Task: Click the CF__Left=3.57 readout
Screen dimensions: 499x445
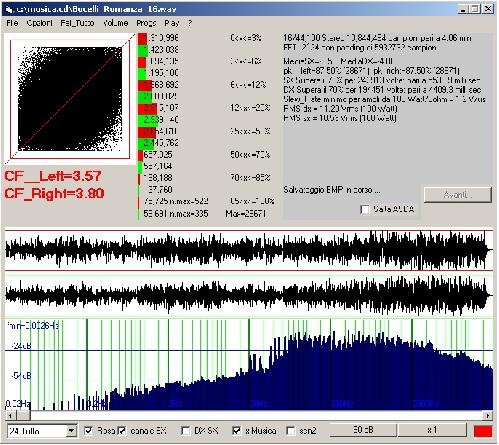Action: [x=53, y=176]
